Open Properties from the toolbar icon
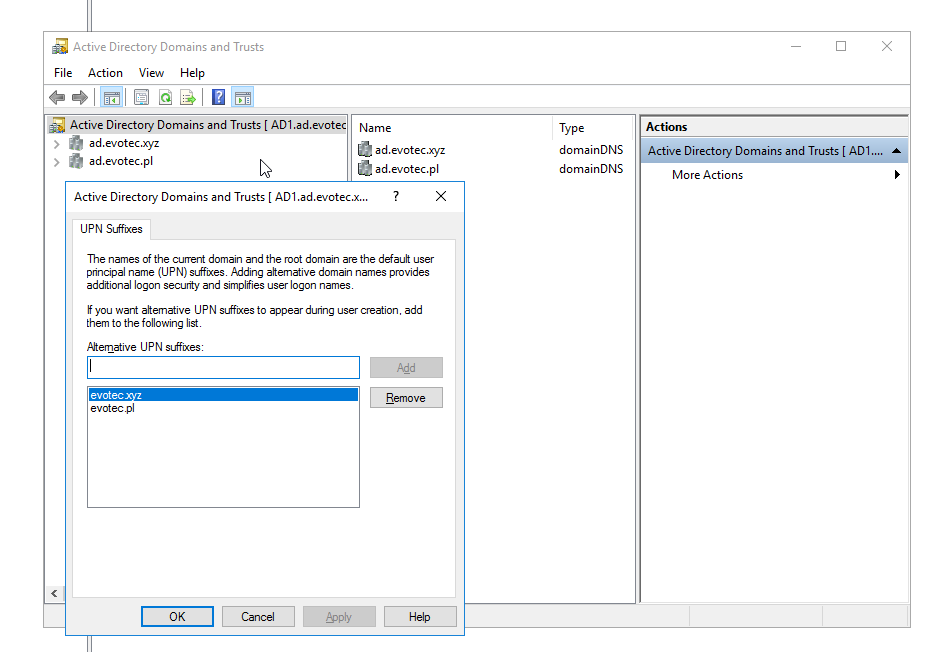Image resolution: width=935 pixels, height=652 pixels. (x=141, y=97)
